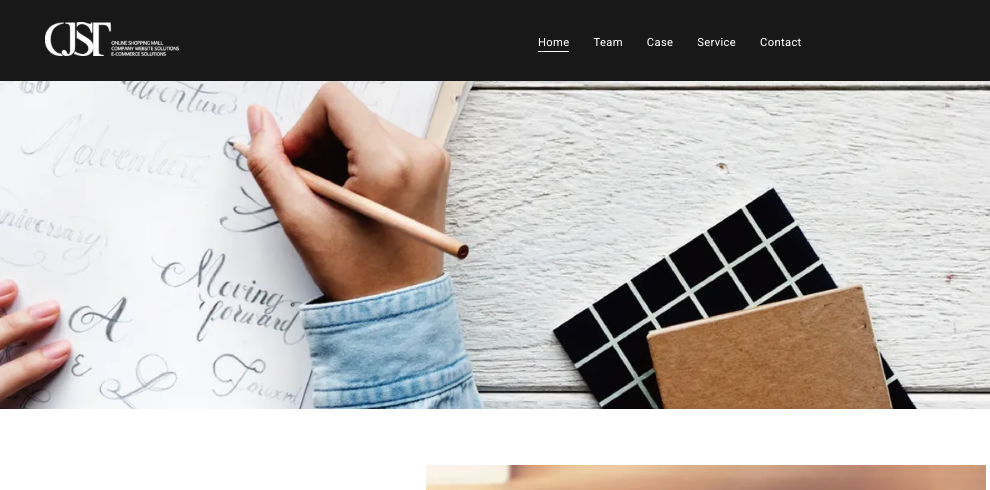
Task: Open the Home navigation item
Action: (x=553, y=42)
